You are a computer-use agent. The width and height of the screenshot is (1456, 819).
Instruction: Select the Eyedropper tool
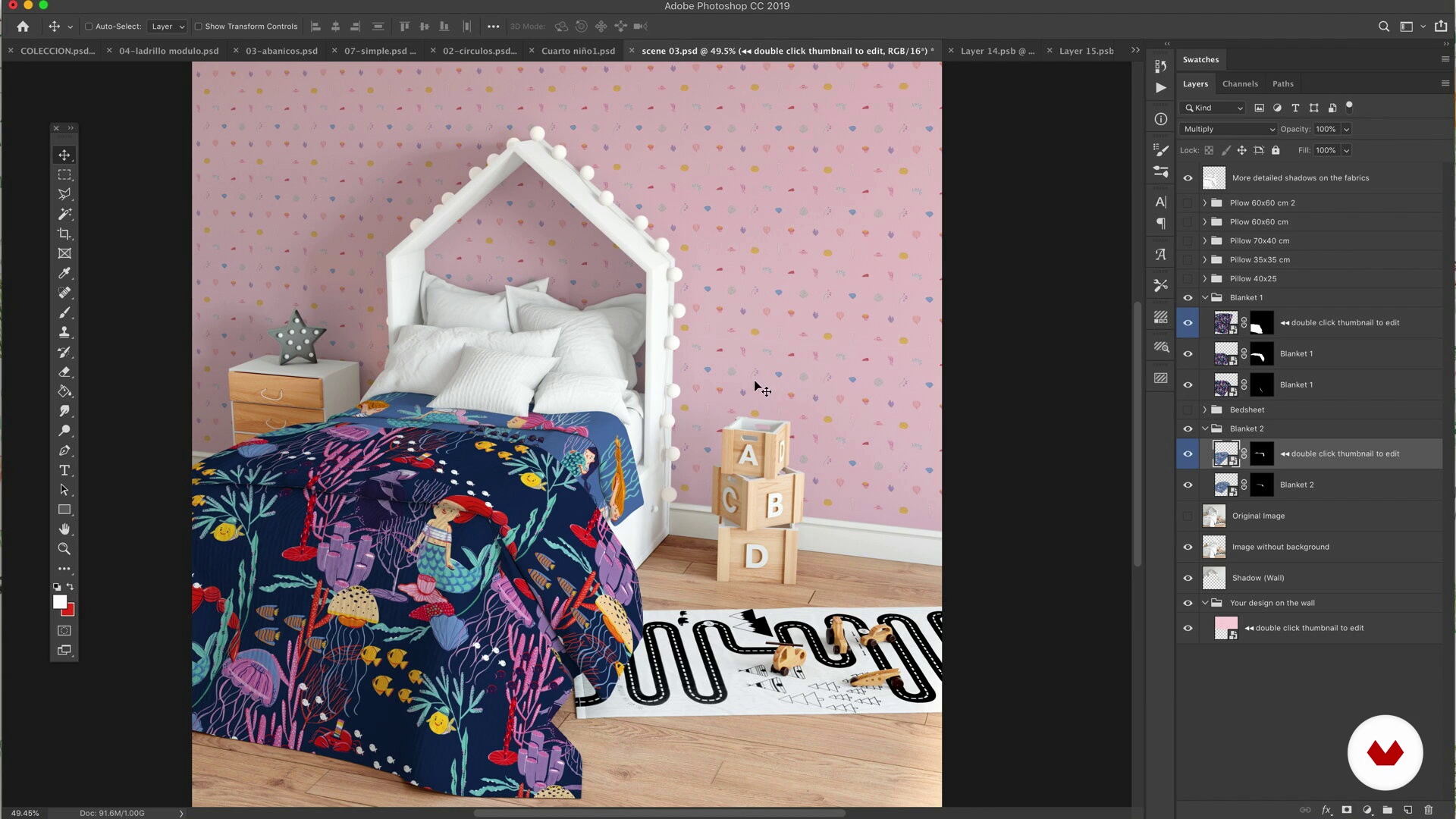(64, 274)
